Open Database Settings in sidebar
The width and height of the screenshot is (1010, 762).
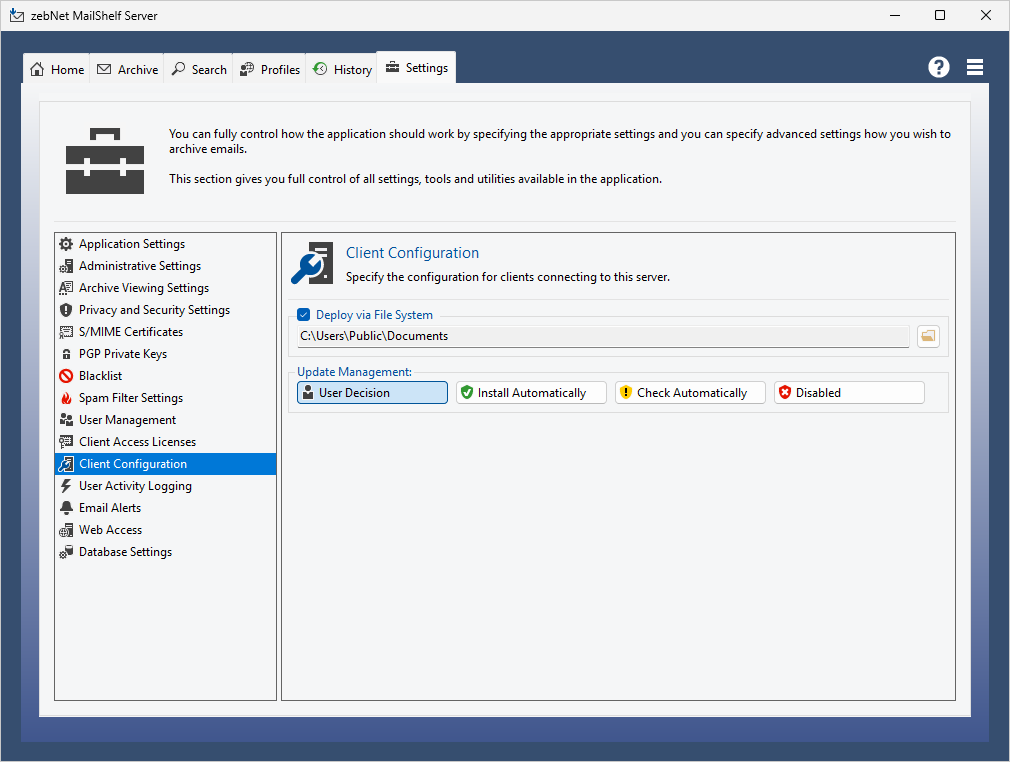coord(125,552)
